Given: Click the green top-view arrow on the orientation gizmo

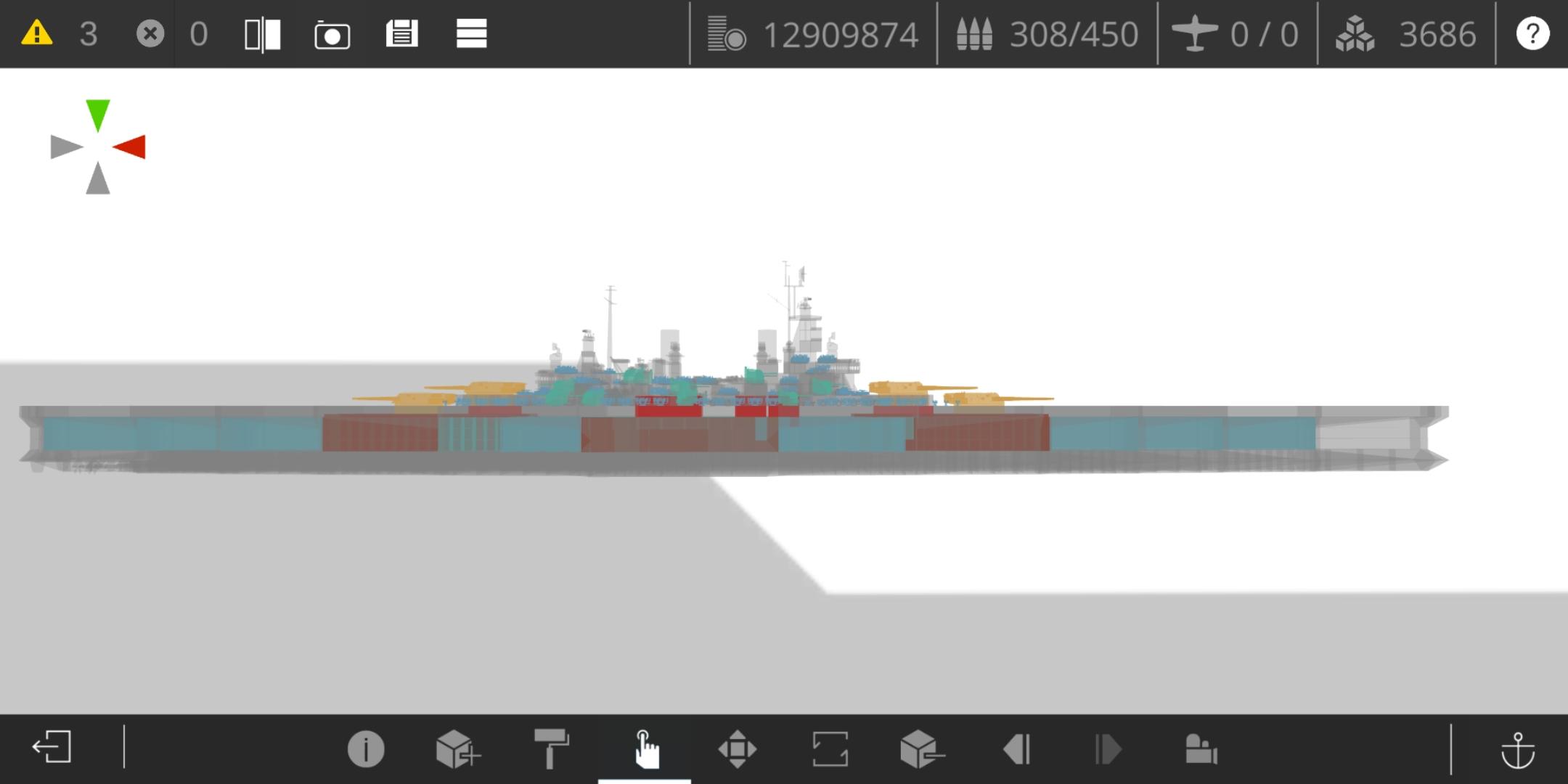Looking at the screenshot, I should coord(98,115).
